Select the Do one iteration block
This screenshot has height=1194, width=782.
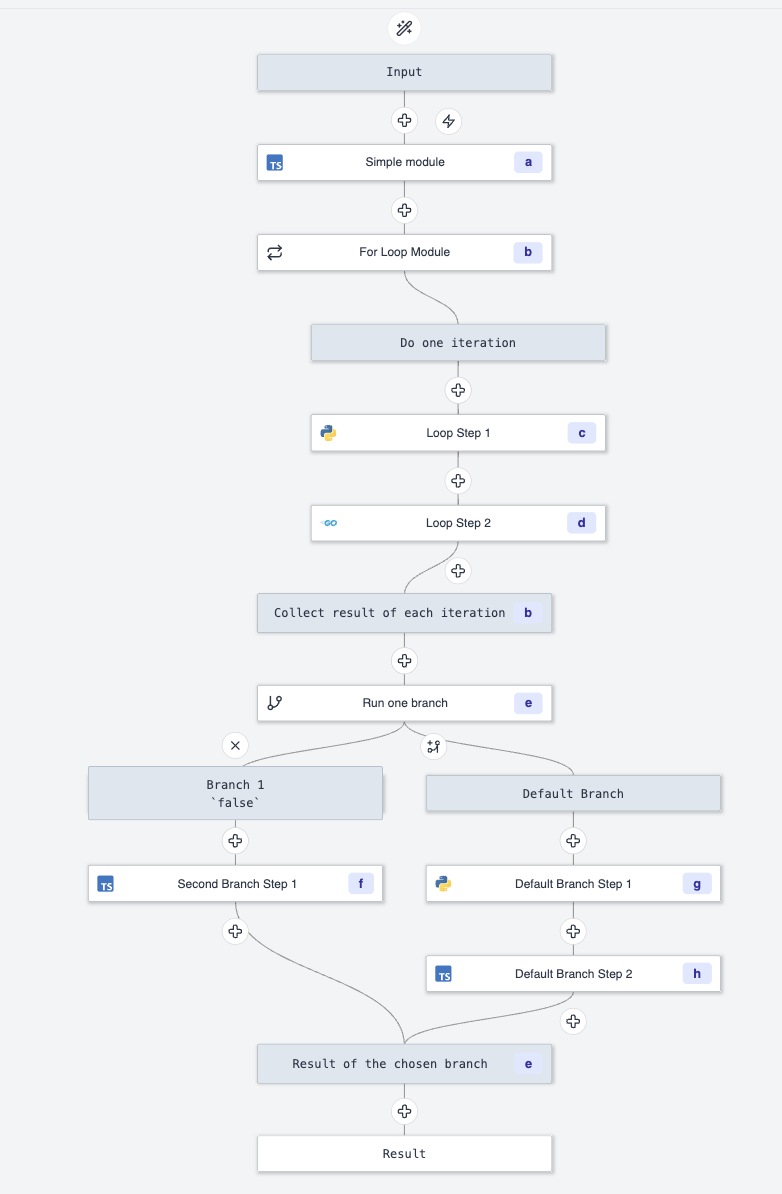(x=457, y=342)
